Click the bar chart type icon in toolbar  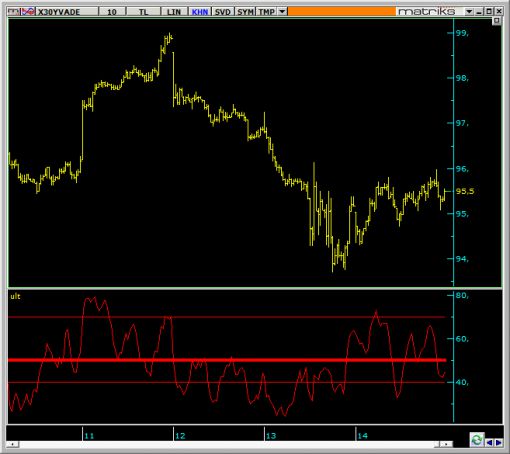point(14,12)
